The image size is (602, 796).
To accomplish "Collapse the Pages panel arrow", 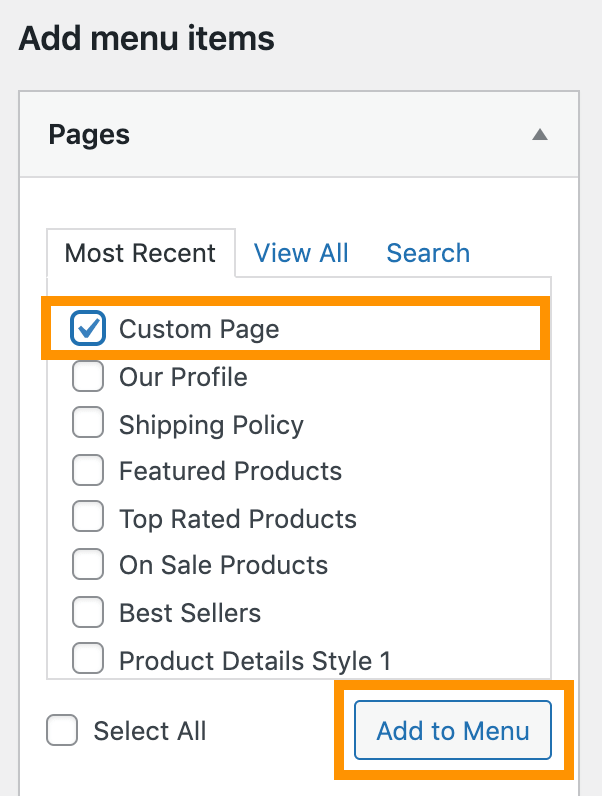I will point(540,135).
